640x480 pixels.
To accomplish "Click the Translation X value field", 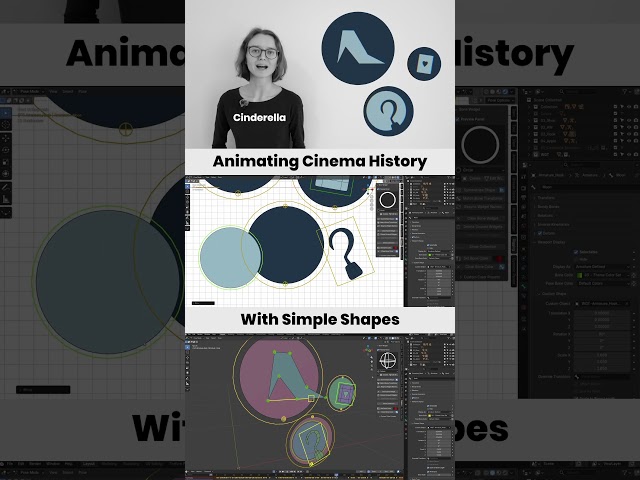I will 601,313.
